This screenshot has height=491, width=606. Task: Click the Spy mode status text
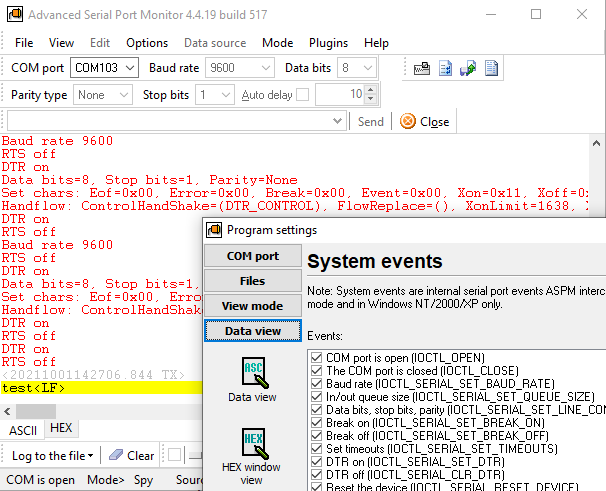click(x=143, y=480)
